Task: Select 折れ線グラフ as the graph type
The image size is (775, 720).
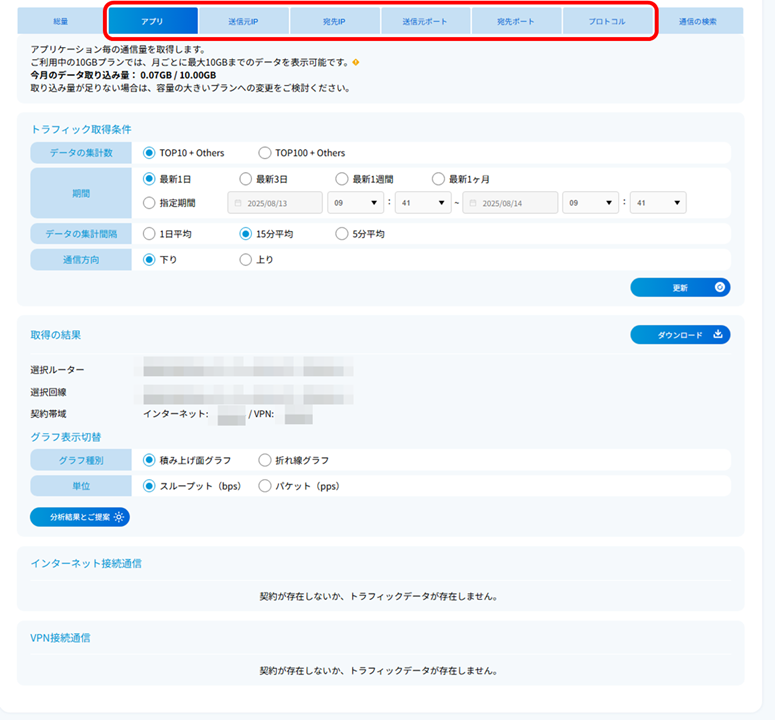Action: click(265, 460)
